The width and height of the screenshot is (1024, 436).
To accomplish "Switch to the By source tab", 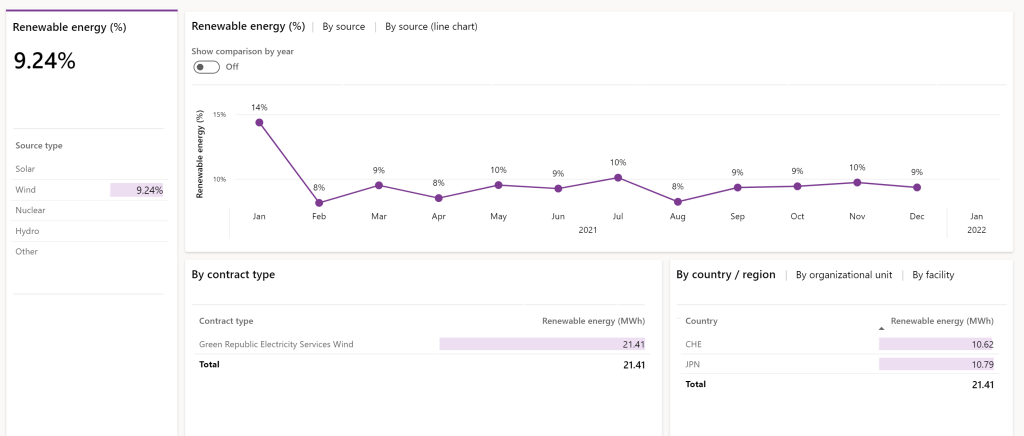I will 343,26.
